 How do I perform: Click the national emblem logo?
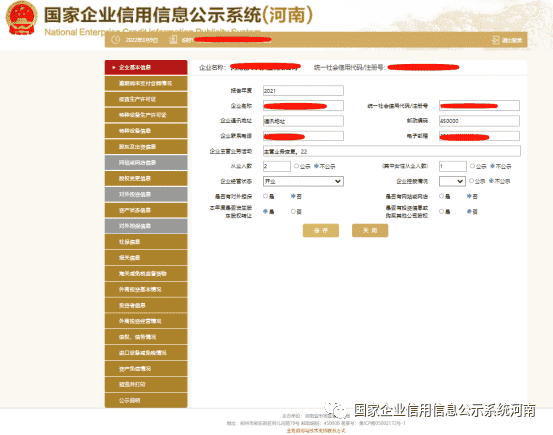tap(22, 18)
